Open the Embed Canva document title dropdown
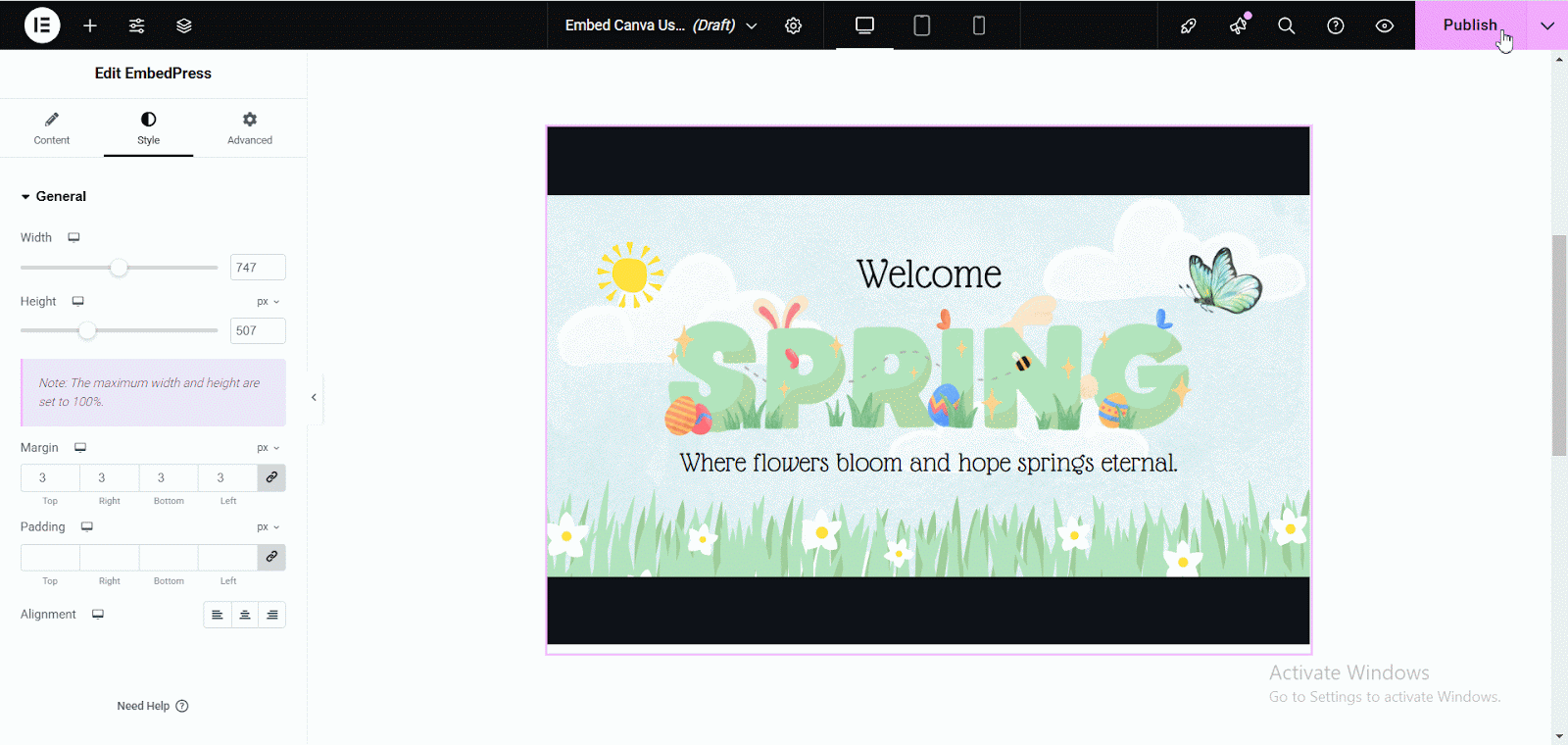The width and height of the screenshot is (1568, 745). 661,25
